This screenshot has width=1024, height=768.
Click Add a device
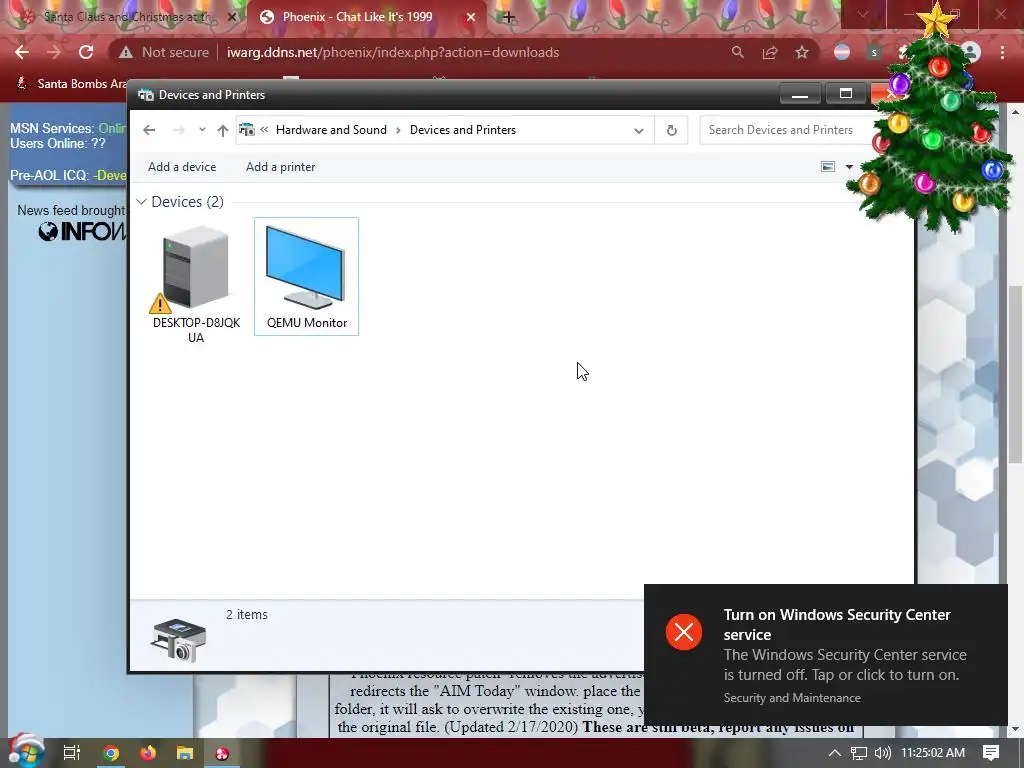tap(182, 167)
